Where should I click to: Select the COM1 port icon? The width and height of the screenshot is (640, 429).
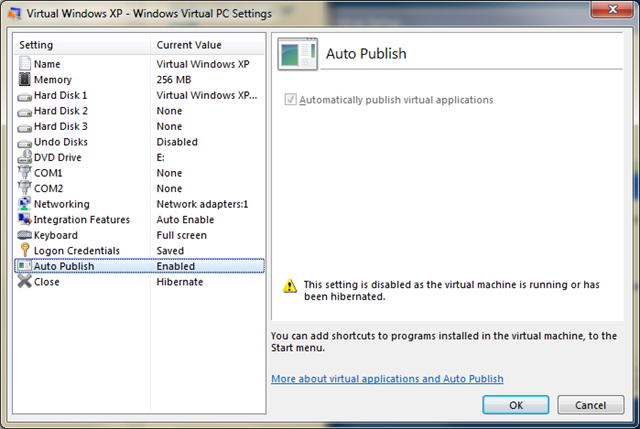tap(25, 173)
